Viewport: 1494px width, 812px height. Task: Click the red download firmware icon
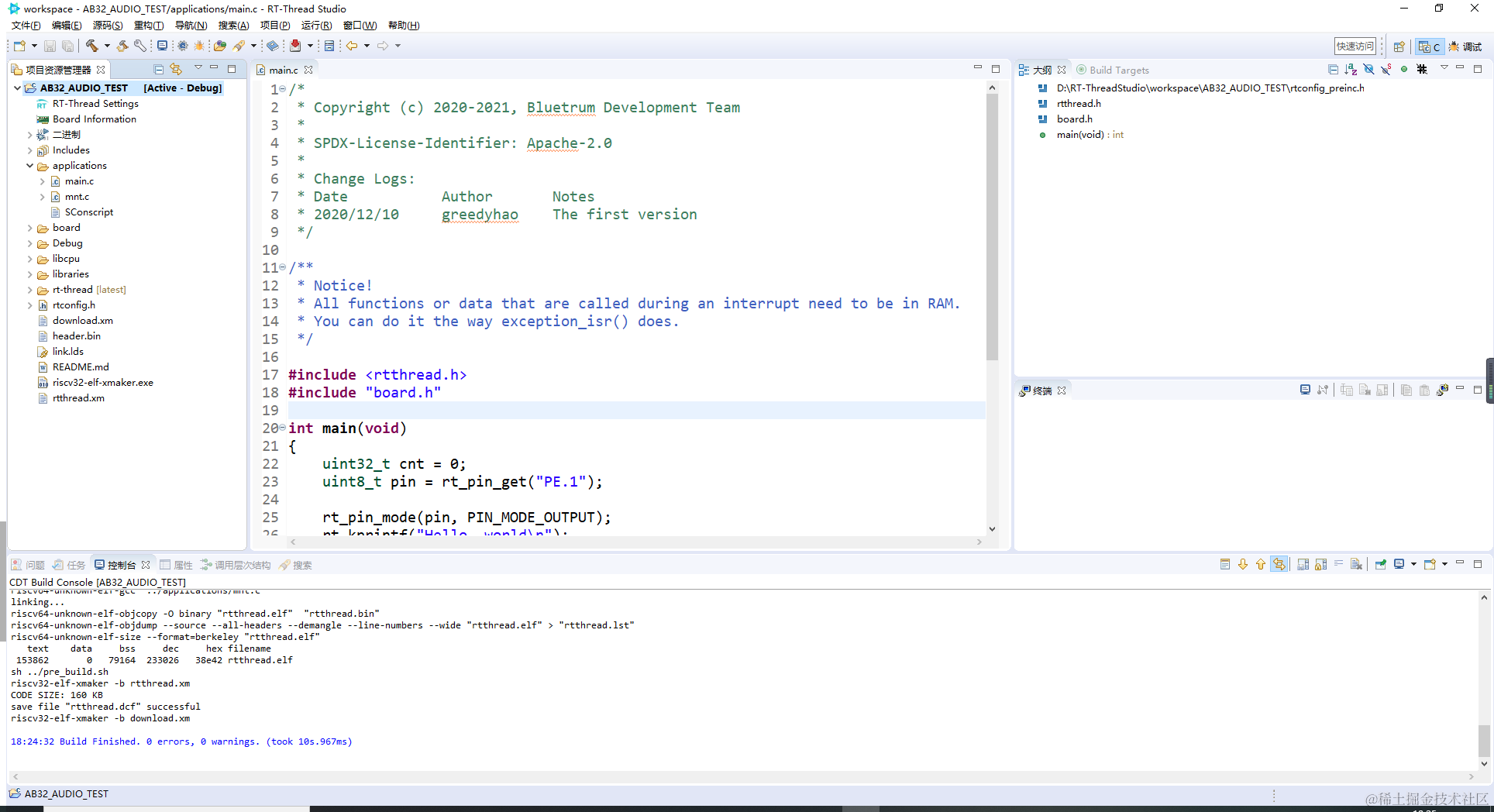[295, 46]
